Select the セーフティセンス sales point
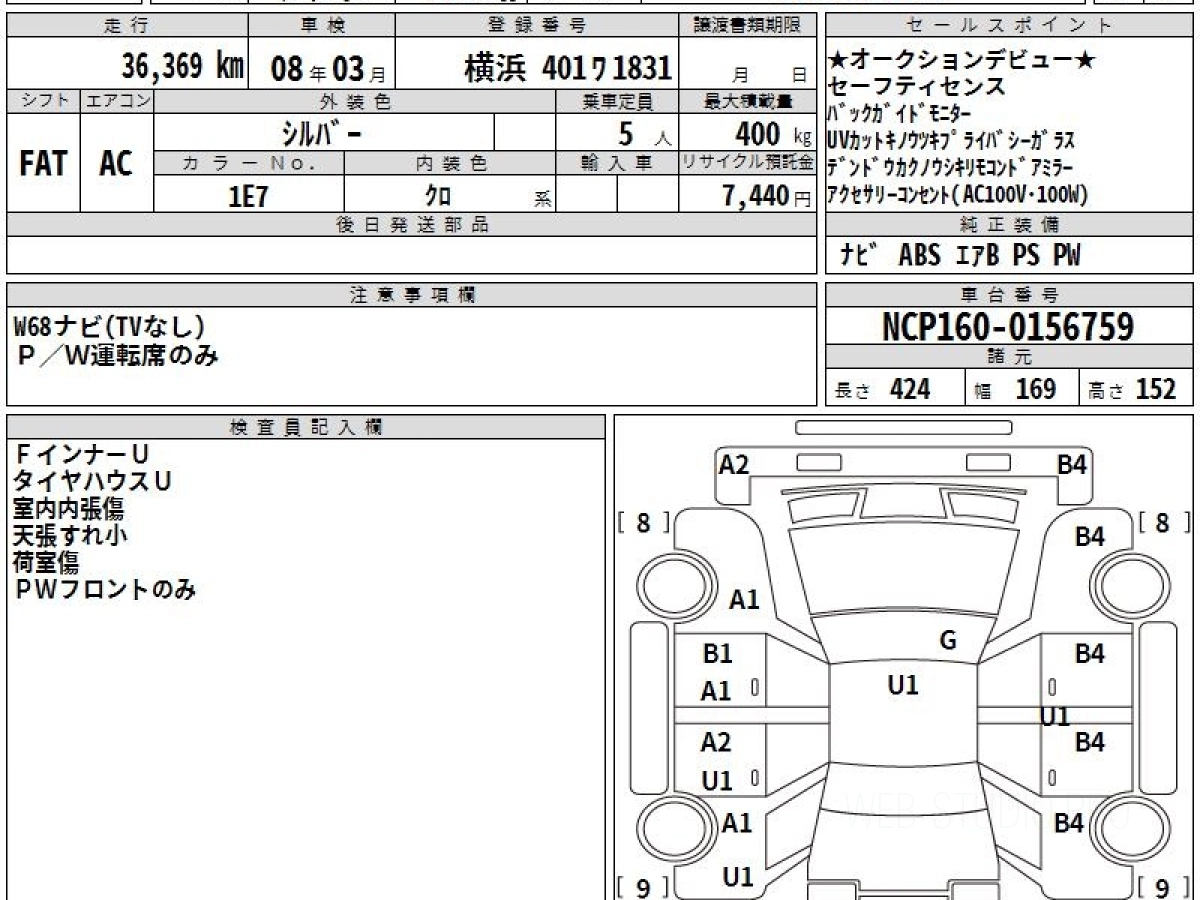Viewport: 1200px width, 900px height. pyautogui.click(x=918, y=86)
